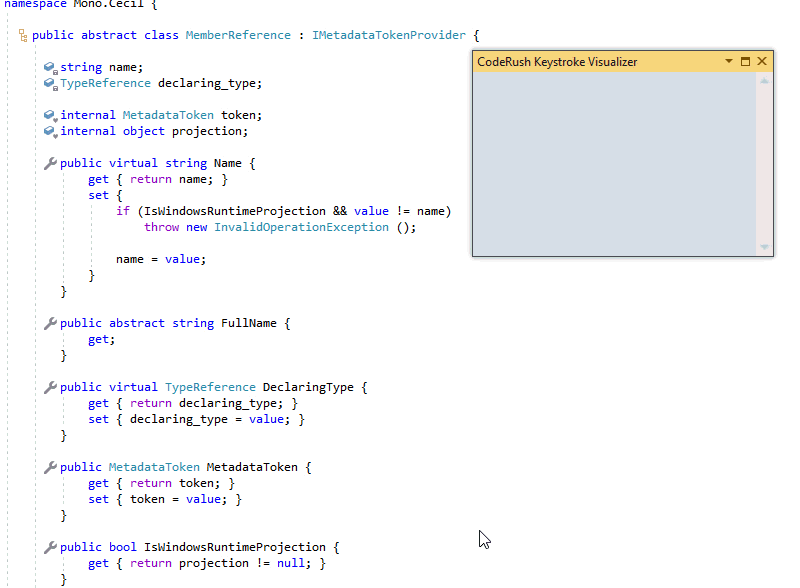Click the Keystroke Visualizer scrollbar down arrow
This screenshot has width=800, height=588.
764,247
